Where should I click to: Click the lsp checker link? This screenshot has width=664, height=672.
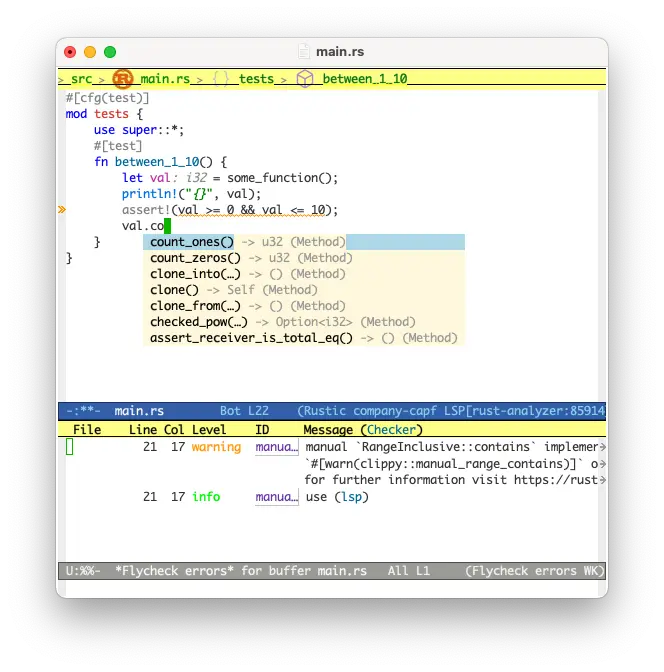click(352, 497)
